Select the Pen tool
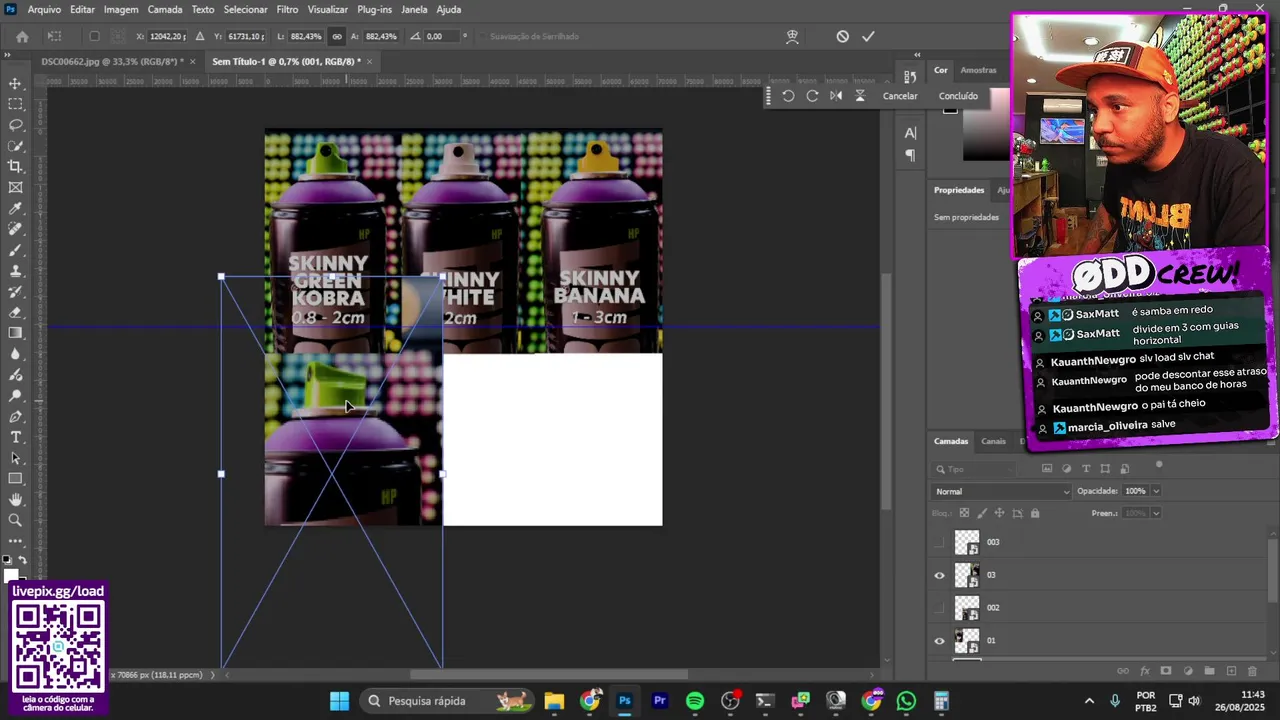Screen dimensions: 1280x720 [x=15, y=416]
